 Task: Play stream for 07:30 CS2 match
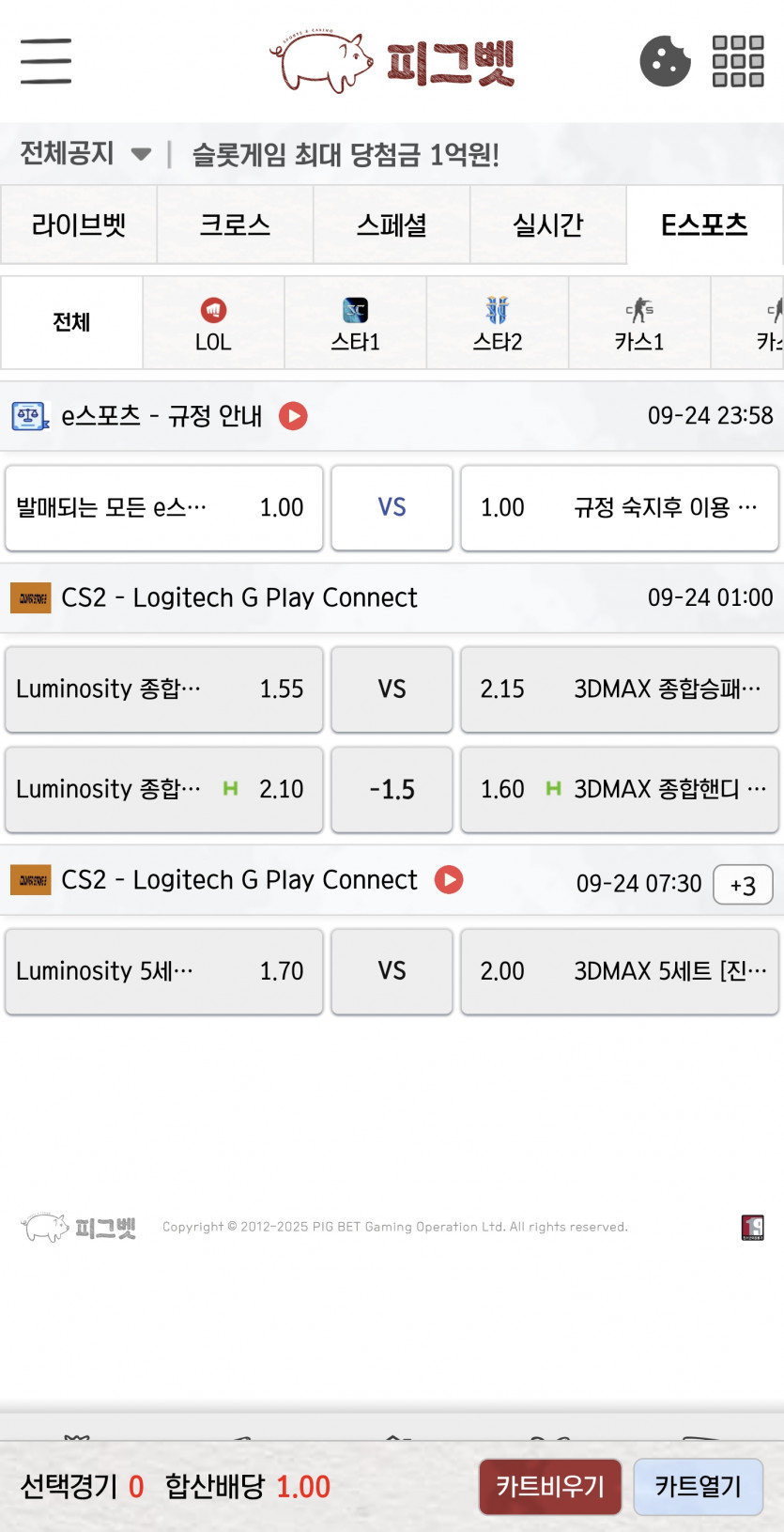click(x=449, y=879)
